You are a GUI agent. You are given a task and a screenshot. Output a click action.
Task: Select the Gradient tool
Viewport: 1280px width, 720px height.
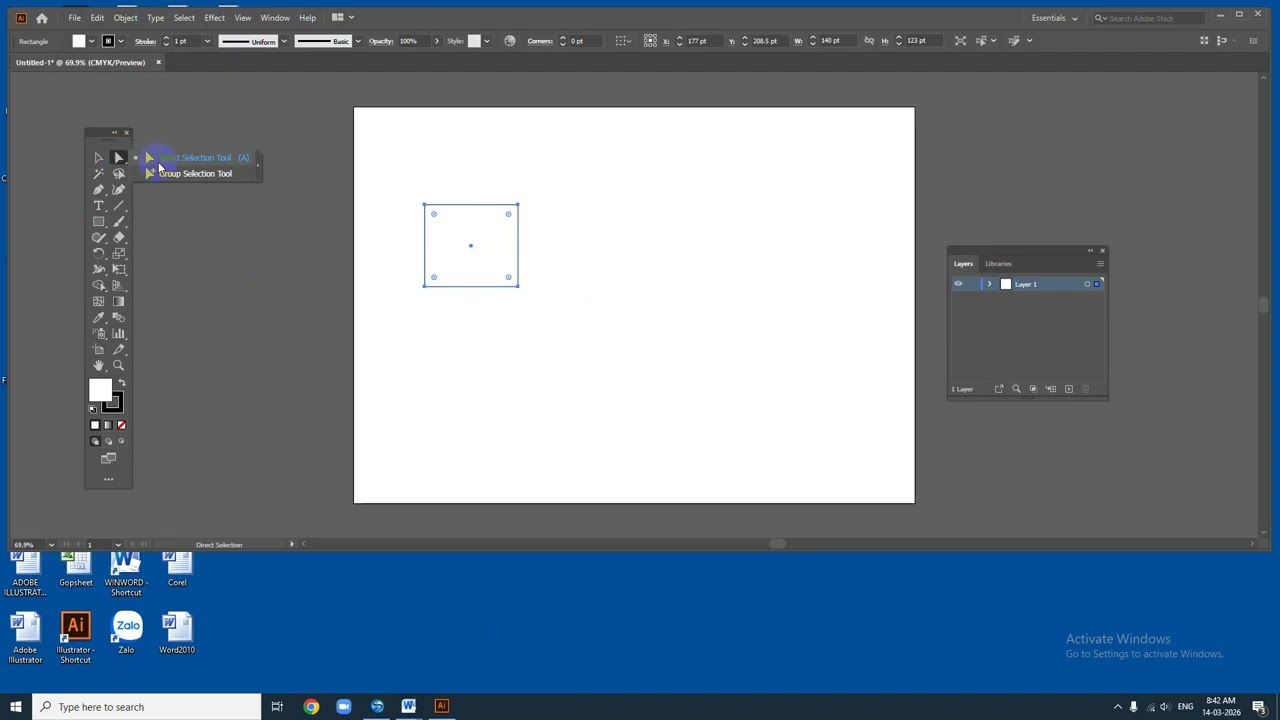pyautogui.click(x=118, y=302)
